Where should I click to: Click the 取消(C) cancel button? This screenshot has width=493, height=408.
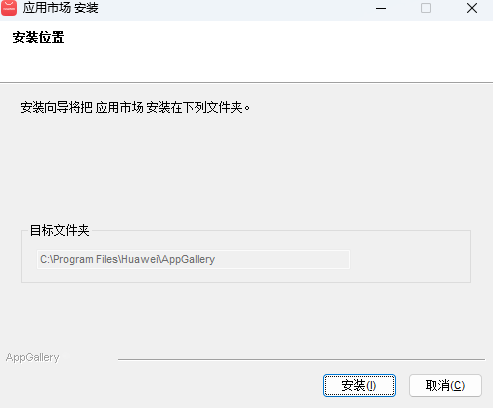pos(445,385)
